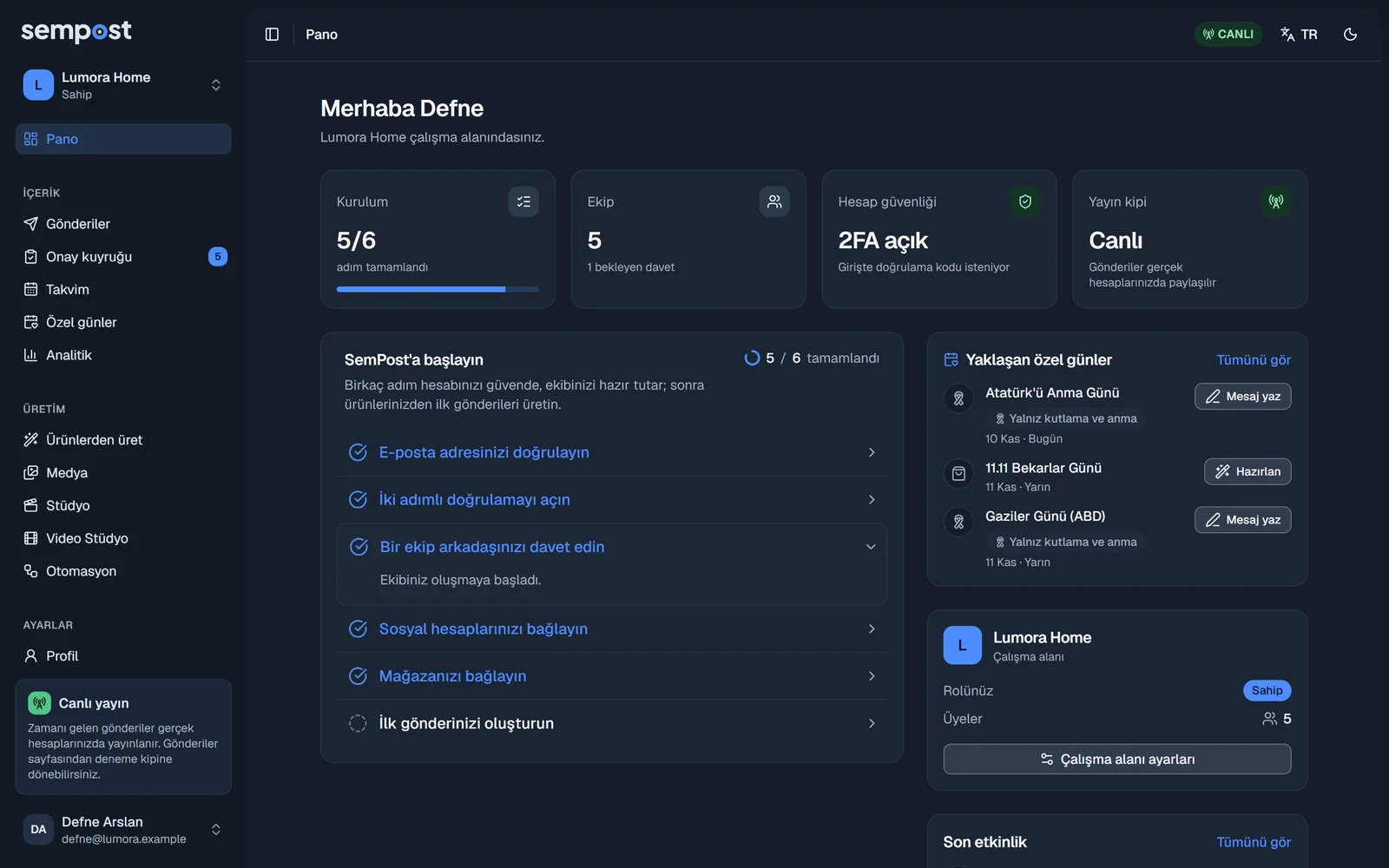
Task: Go to Gönderiler in the sidebar
Action: (x=123, y=224)
